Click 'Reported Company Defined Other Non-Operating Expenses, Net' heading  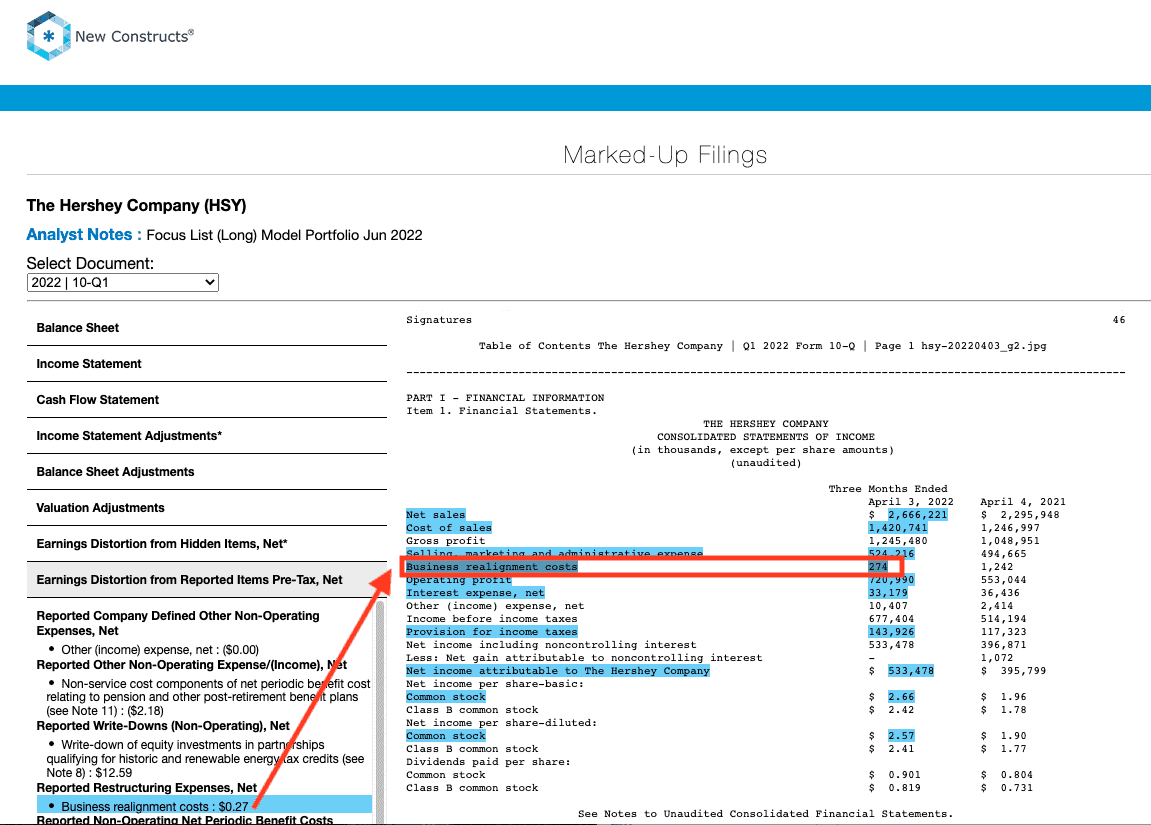[x=178, y=623]
